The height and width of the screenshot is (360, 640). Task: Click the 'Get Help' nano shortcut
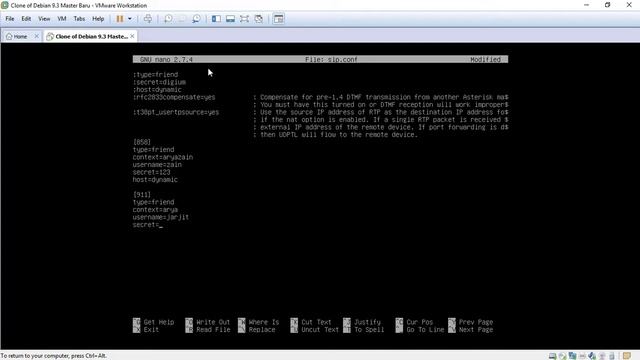point(153,322)
